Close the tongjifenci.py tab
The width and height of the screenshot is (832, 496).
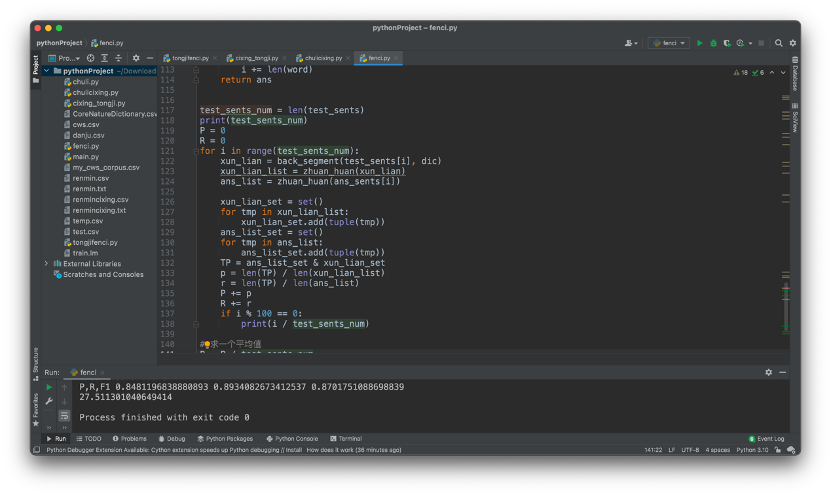click(x=215, y=58)
